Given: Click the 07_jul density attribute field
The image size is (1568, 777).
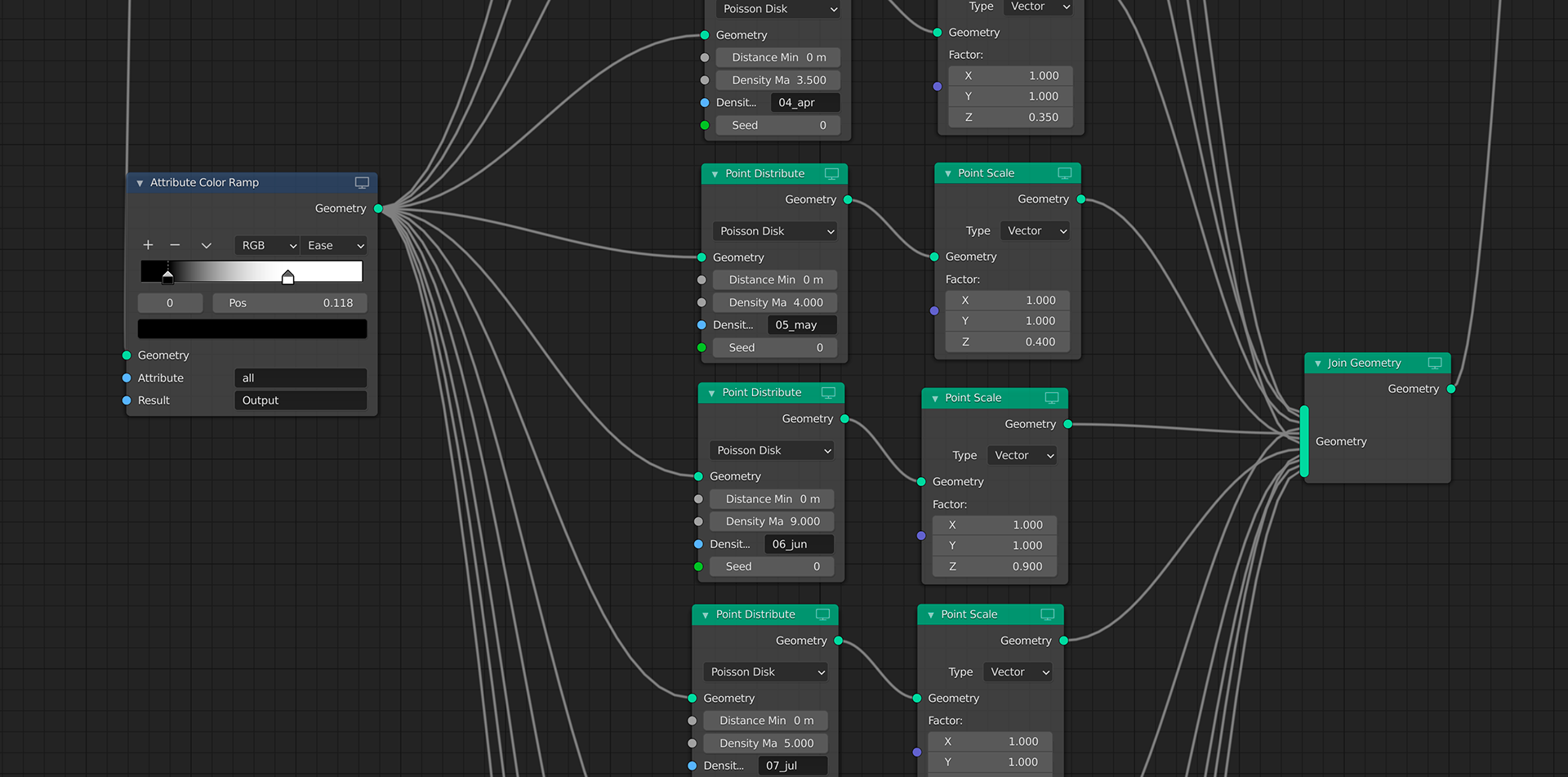Looking at the screenshot, I should click(793, 766).
